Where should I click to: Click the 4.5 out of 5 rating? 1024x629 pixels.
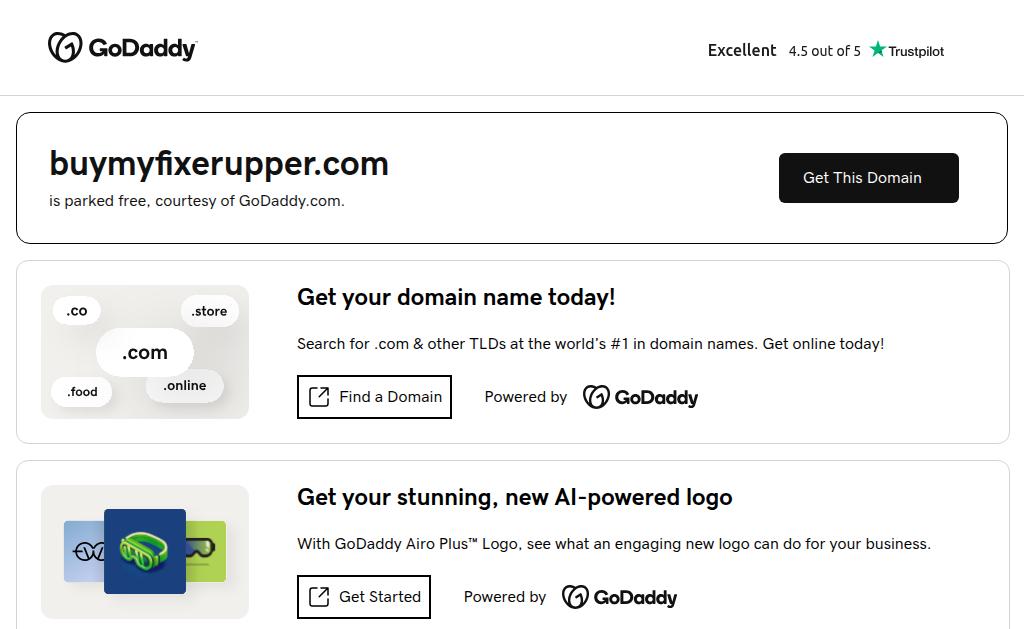824,51
